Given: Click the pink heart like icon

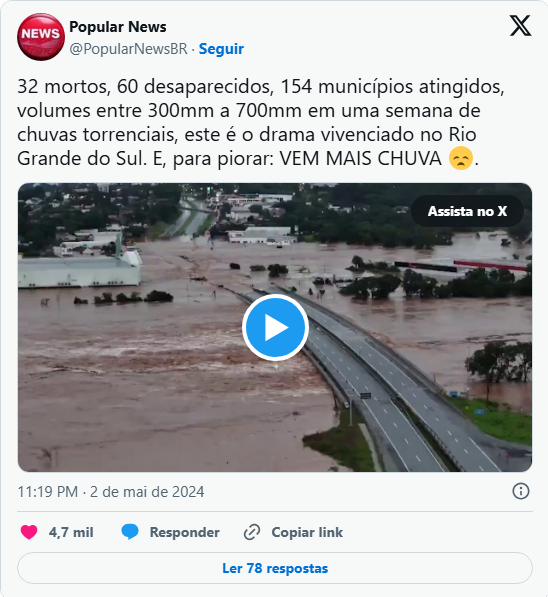Looking at the screenshot, I should [x=29, y=532].
